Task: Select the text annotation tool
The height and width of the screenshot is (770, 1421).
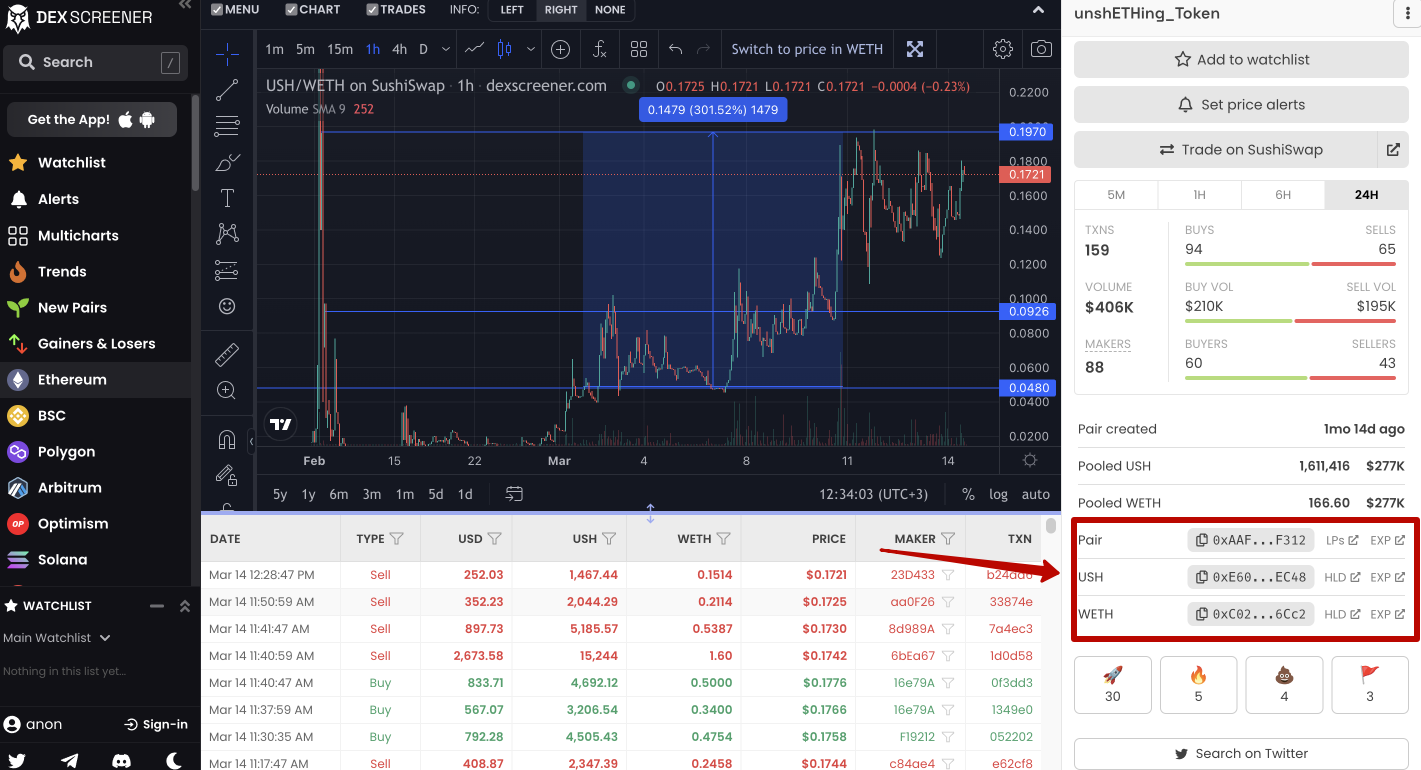Action: click(227, 198)
